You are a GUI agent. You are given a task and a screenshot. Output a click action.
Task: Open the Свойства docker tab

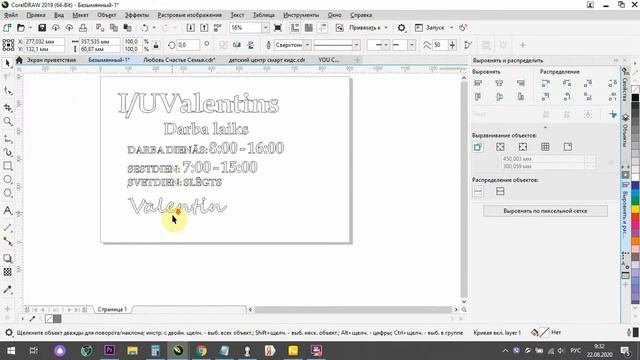tap(625, 85)
